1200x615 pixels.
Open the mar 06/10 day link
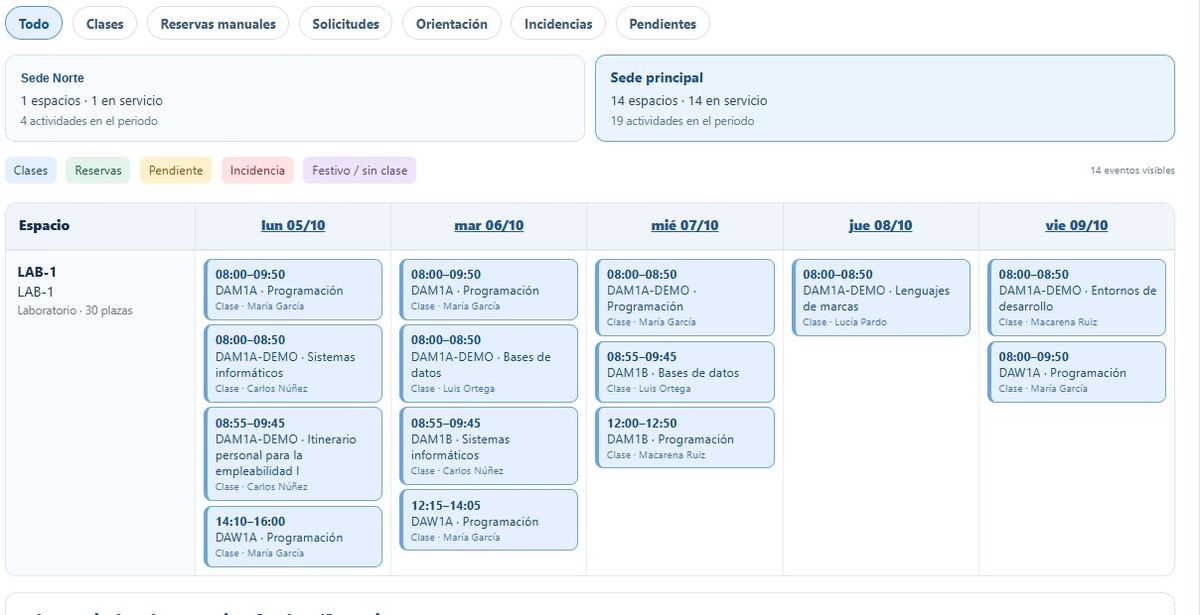point(489,226)
